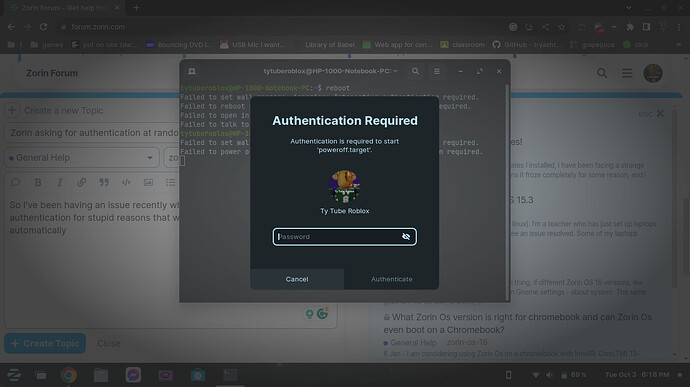
Task: Open Bouncing DVD bookmark
Action: click(x=180, y=44)
